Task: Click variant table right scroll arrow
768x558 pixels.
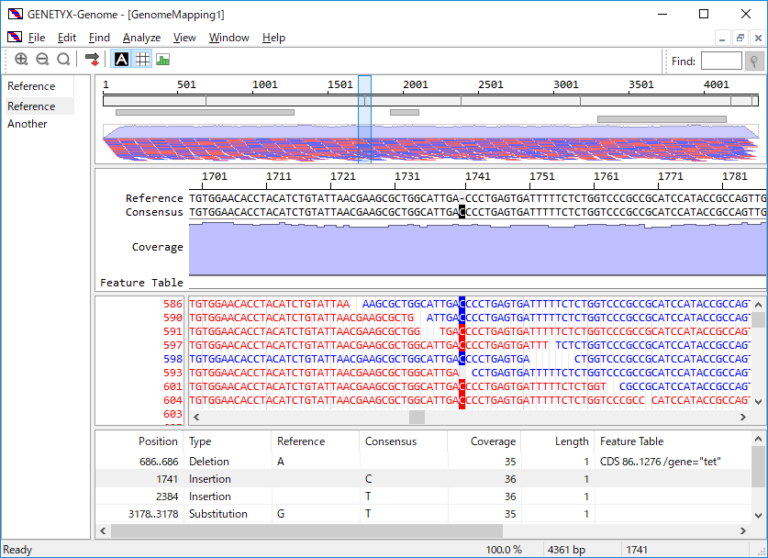Action: click(743, 531)
